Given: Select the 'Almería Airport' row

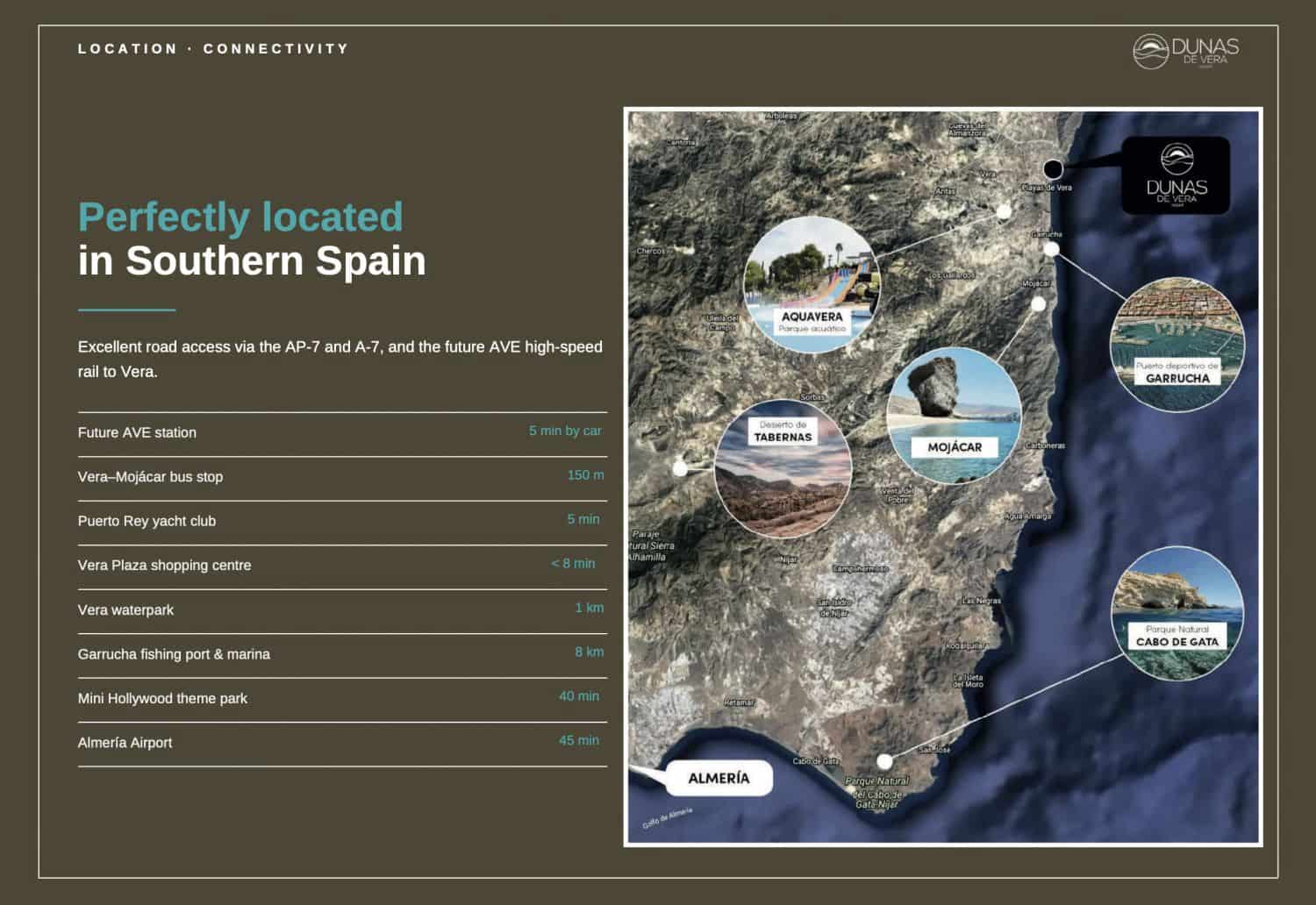Looking at the screenshot, I should pyautogui.click(x=342, y=745).
